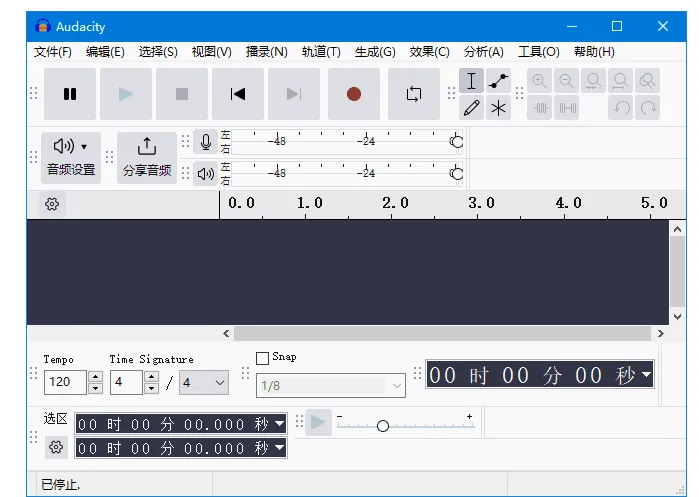Open the selection end time format dropdown
Viewport: 699px width, 497px height.
pyautogui.click(x=280, y=448)
